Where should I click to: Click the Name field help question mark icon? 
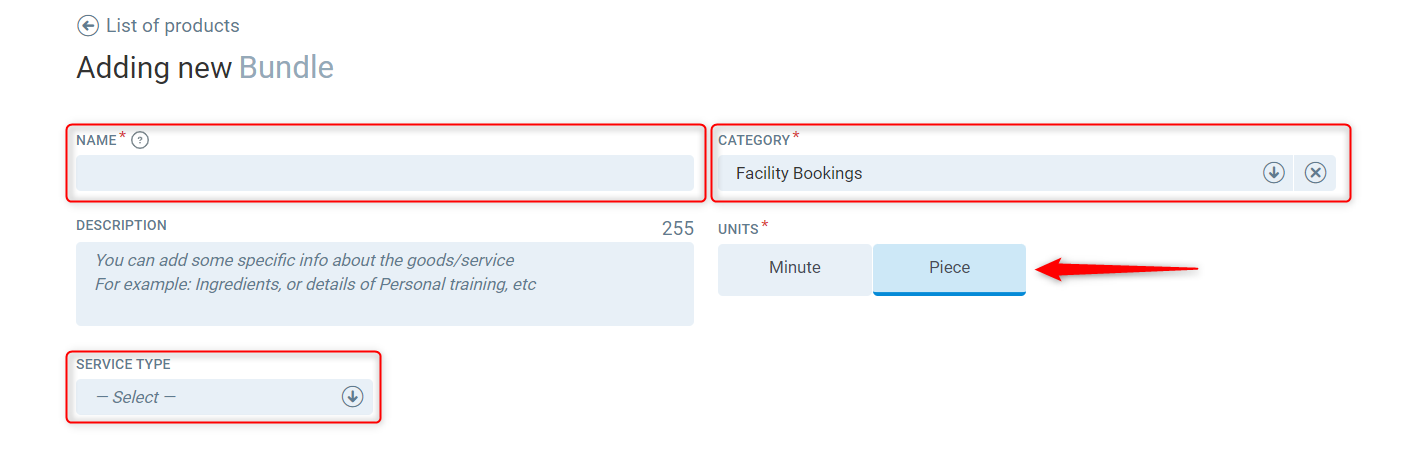tap(140, 140)
